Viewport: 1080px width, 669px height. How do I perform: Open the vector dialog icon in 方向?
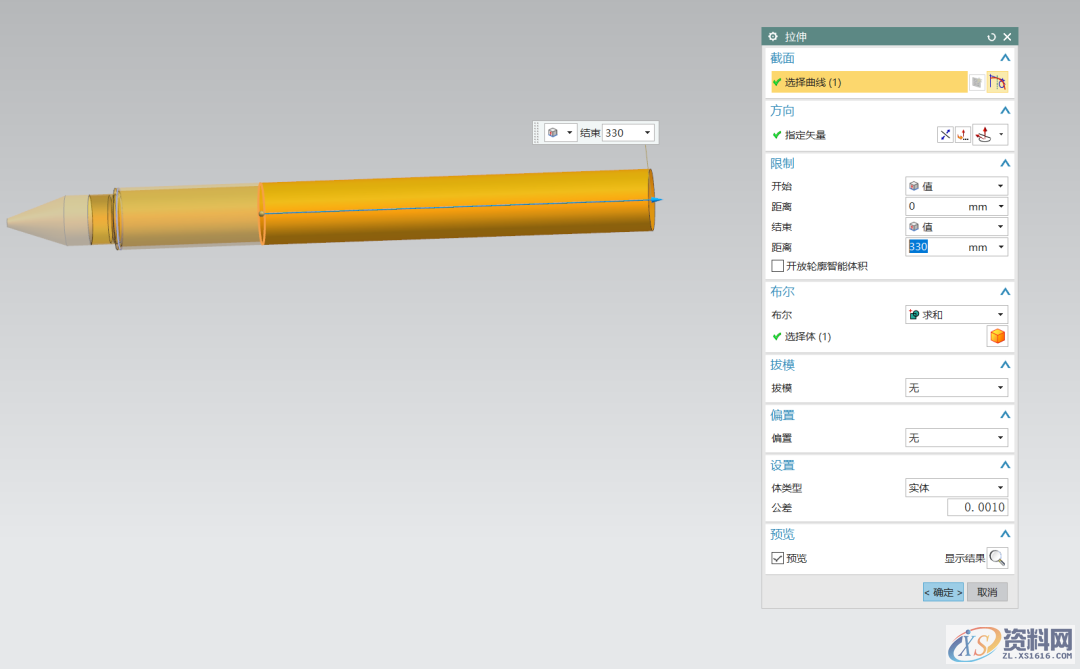coord(963,135)
